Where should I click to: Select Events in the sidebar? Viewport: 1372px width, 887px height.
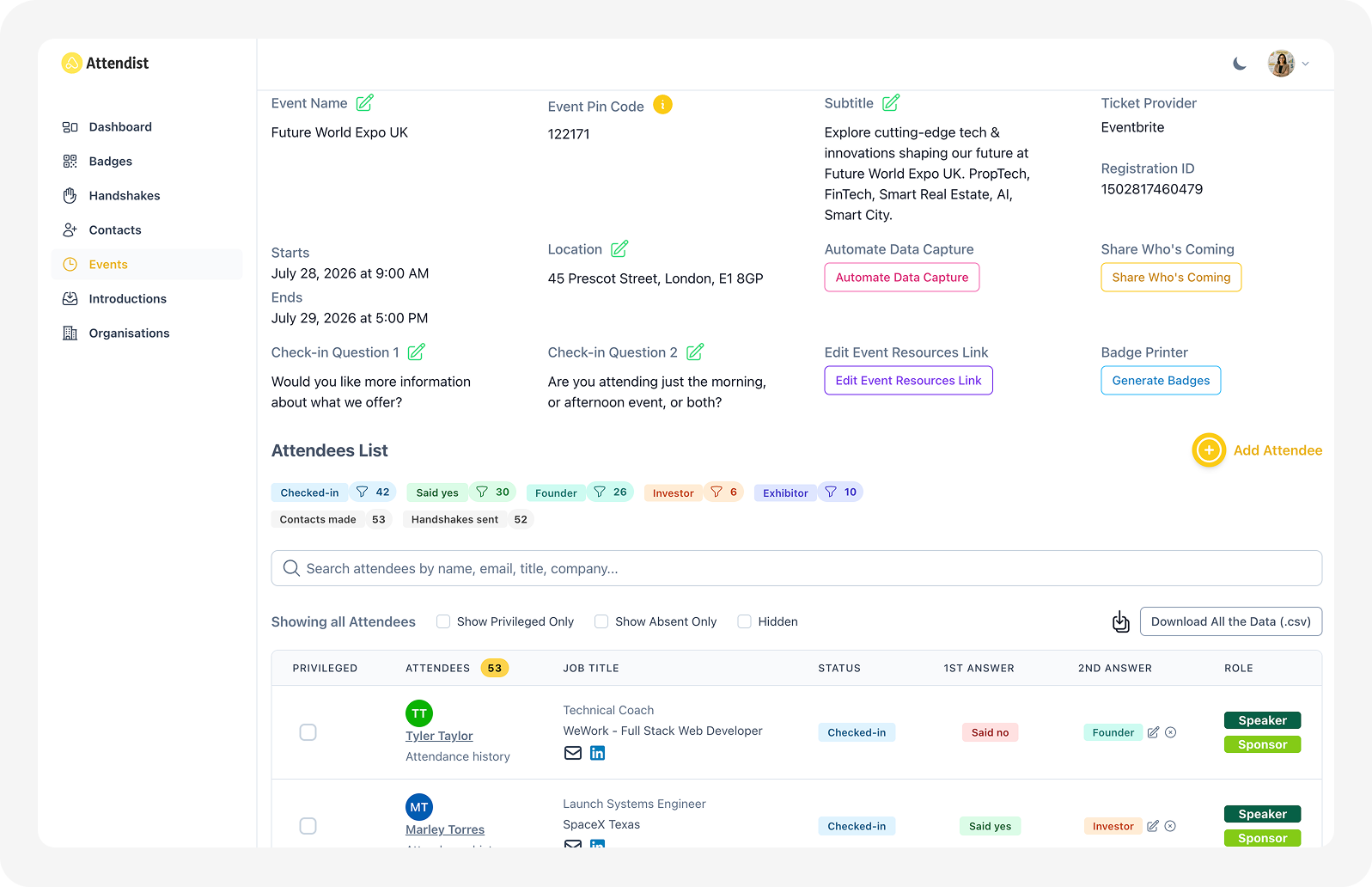[x=146, y=264]
